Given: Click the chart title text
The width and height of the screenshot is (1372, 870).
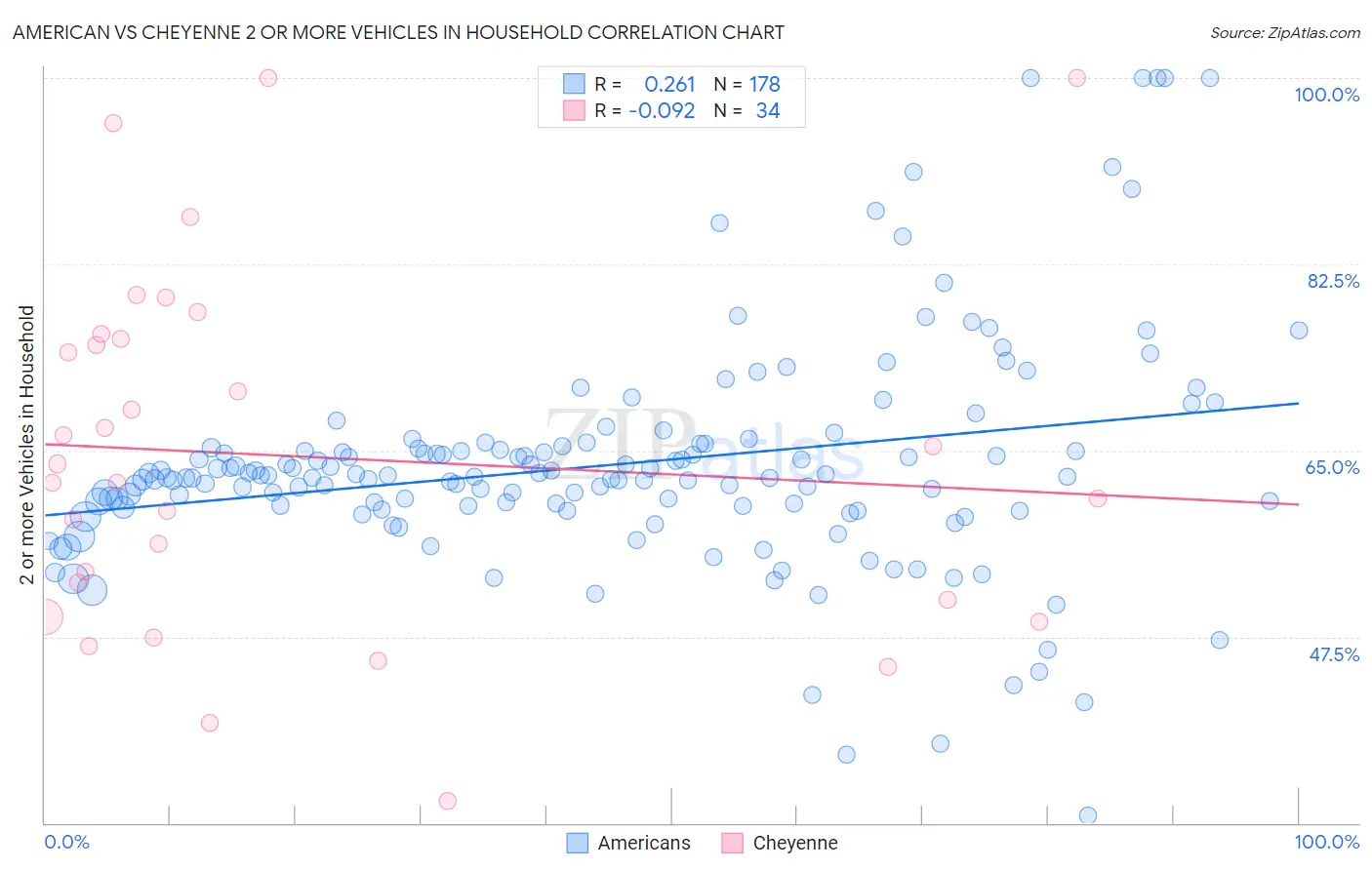Looking at the screenshot, I should (398, 32).
